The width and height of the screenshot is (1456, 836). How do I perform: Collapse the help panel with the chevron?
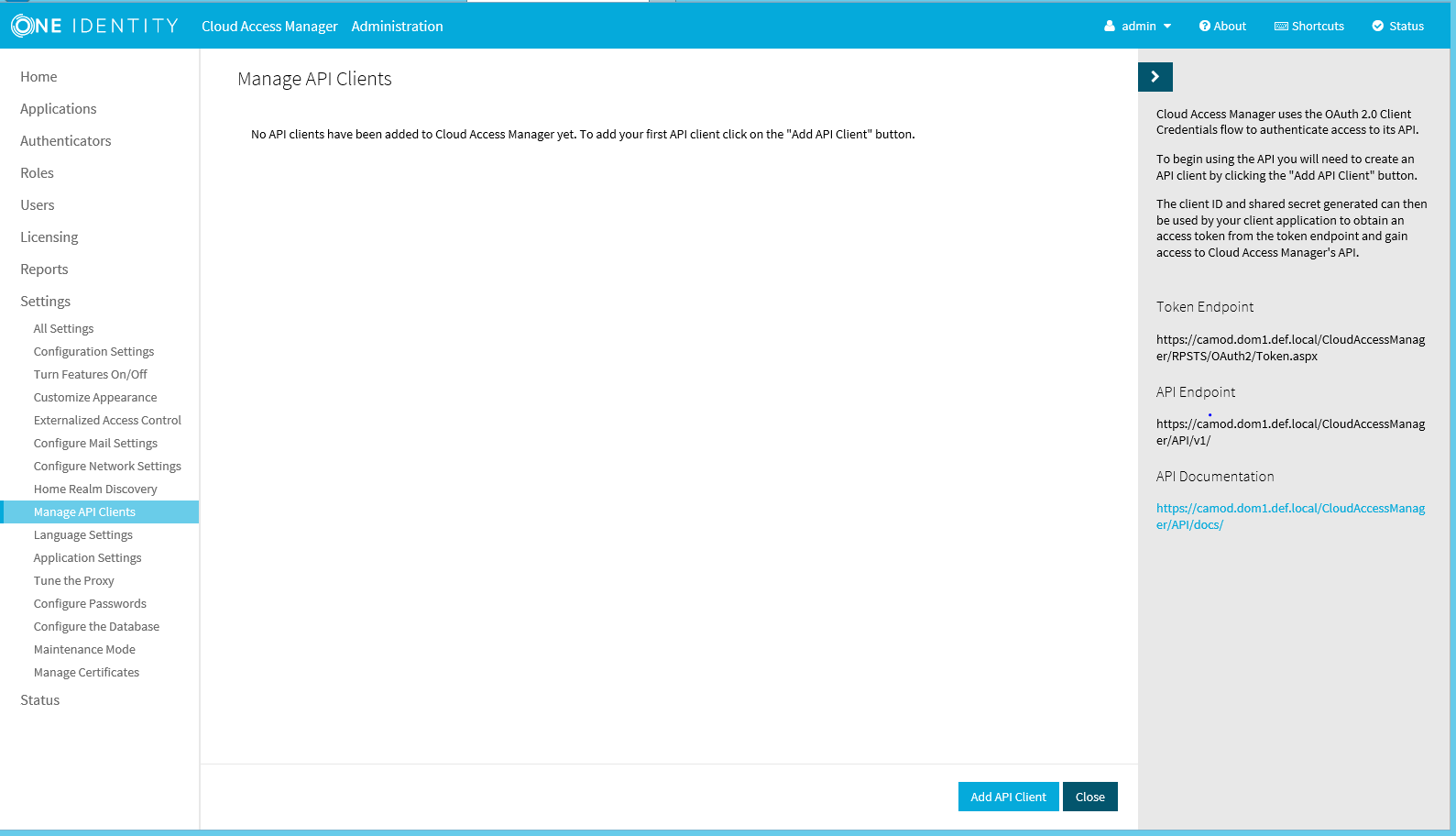click(x=1155, y=77)
